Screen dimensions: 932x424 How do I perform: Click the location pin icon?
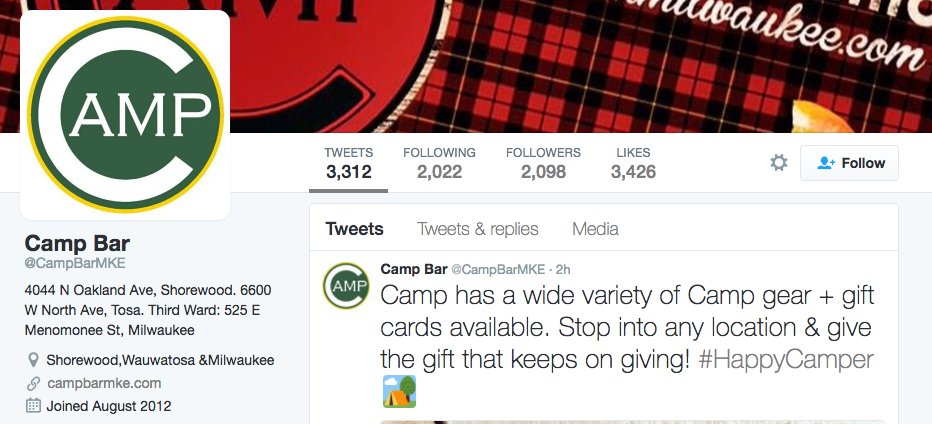[34, 360]
